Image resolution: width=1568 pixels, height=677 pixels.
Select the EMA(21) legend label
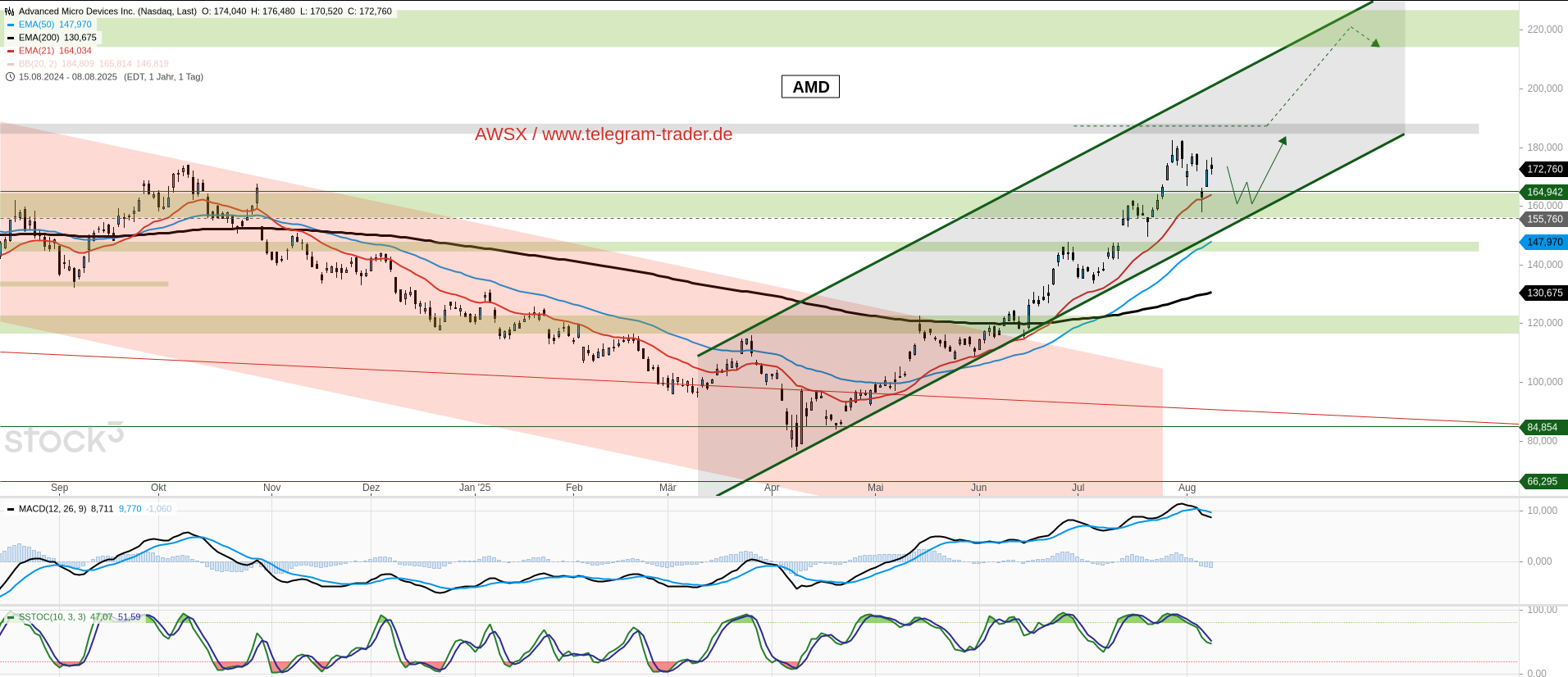[x=36, y=51]
